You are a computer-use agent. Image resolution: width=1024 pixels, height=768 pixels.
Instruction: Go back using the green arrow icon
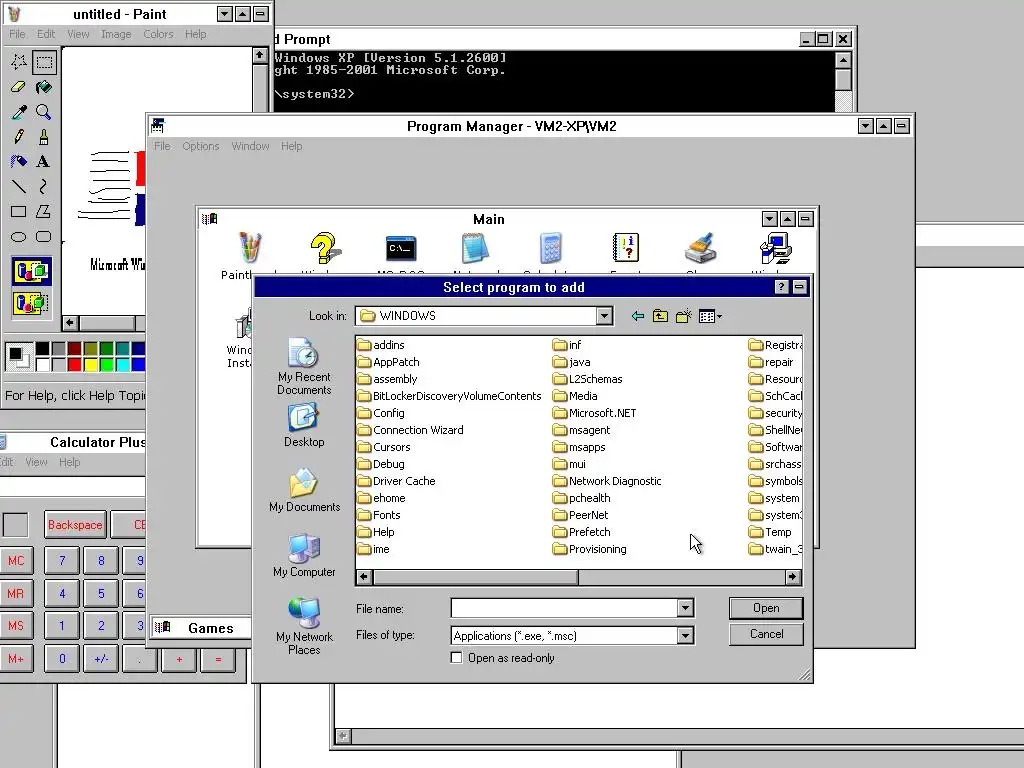[638, 316]
